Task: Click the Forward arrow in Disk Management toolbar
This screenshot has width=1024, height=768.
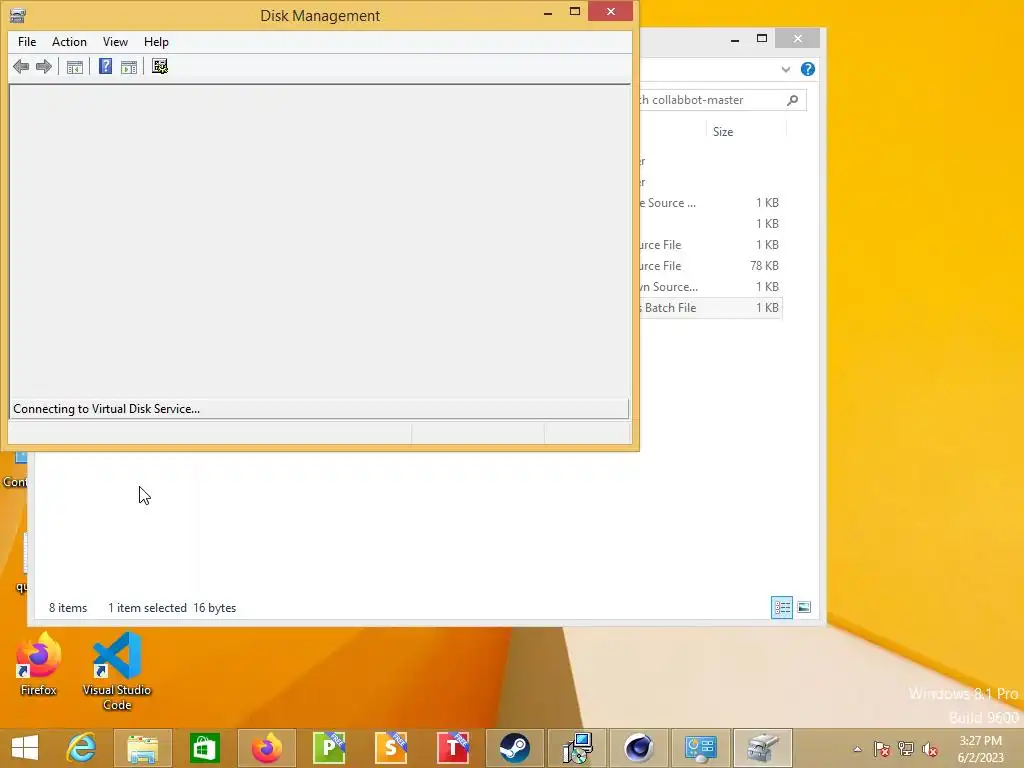Action: [44, 67]
